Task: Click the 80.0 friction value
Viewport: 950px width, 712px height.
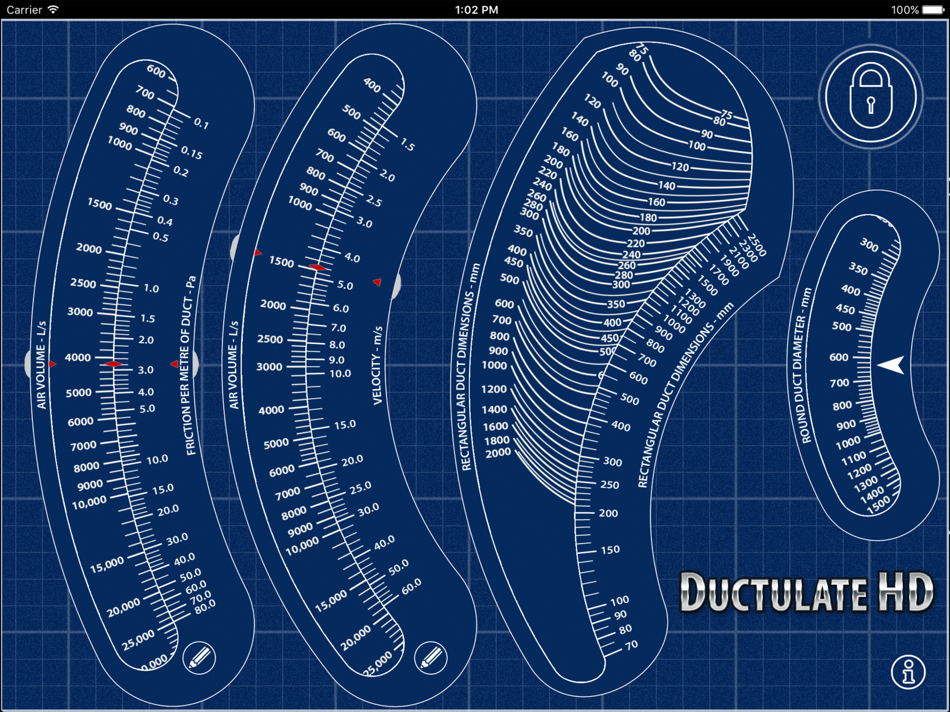Action: [x=205, y=605]
